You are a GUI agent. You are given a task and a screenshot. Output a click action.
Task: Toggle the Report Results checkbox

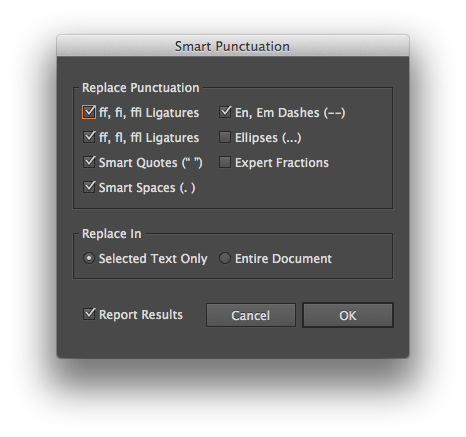click(89, 314)
